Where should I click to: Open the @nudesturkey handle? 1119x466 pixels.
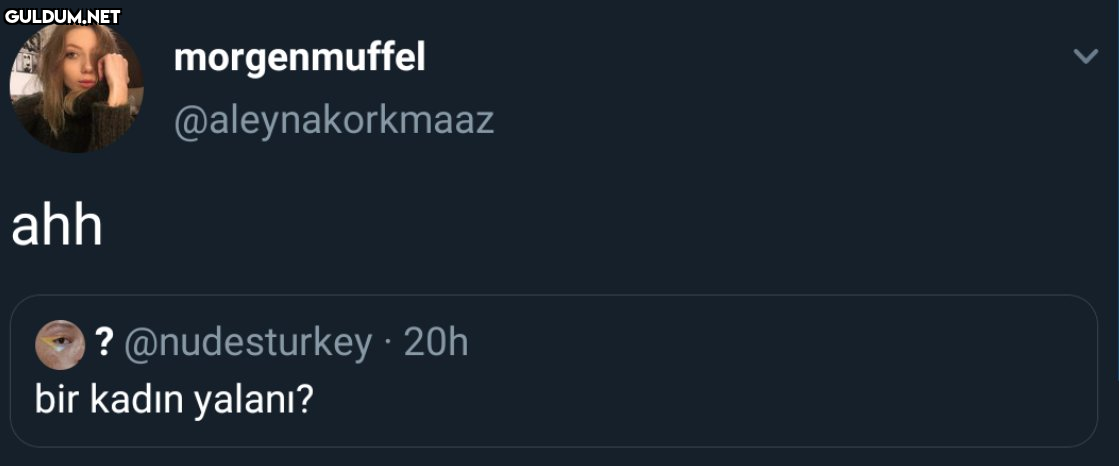[248, 345]
